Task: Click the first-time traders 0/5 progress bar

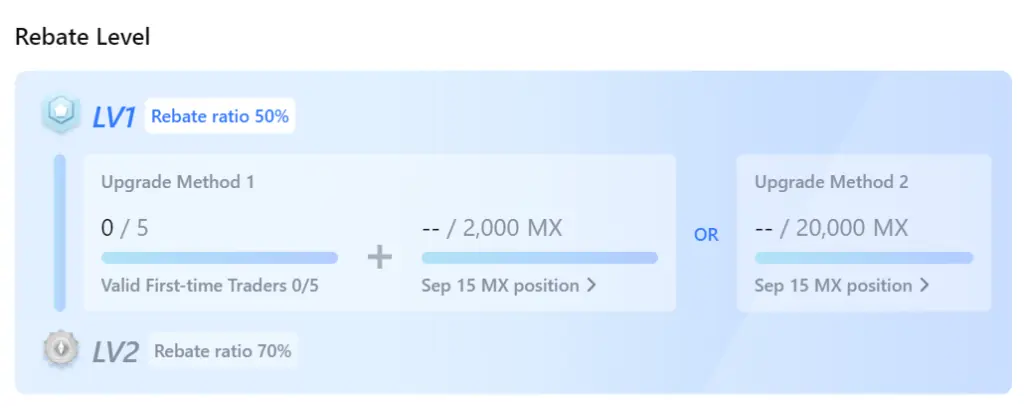Action: tap(219, 258)
